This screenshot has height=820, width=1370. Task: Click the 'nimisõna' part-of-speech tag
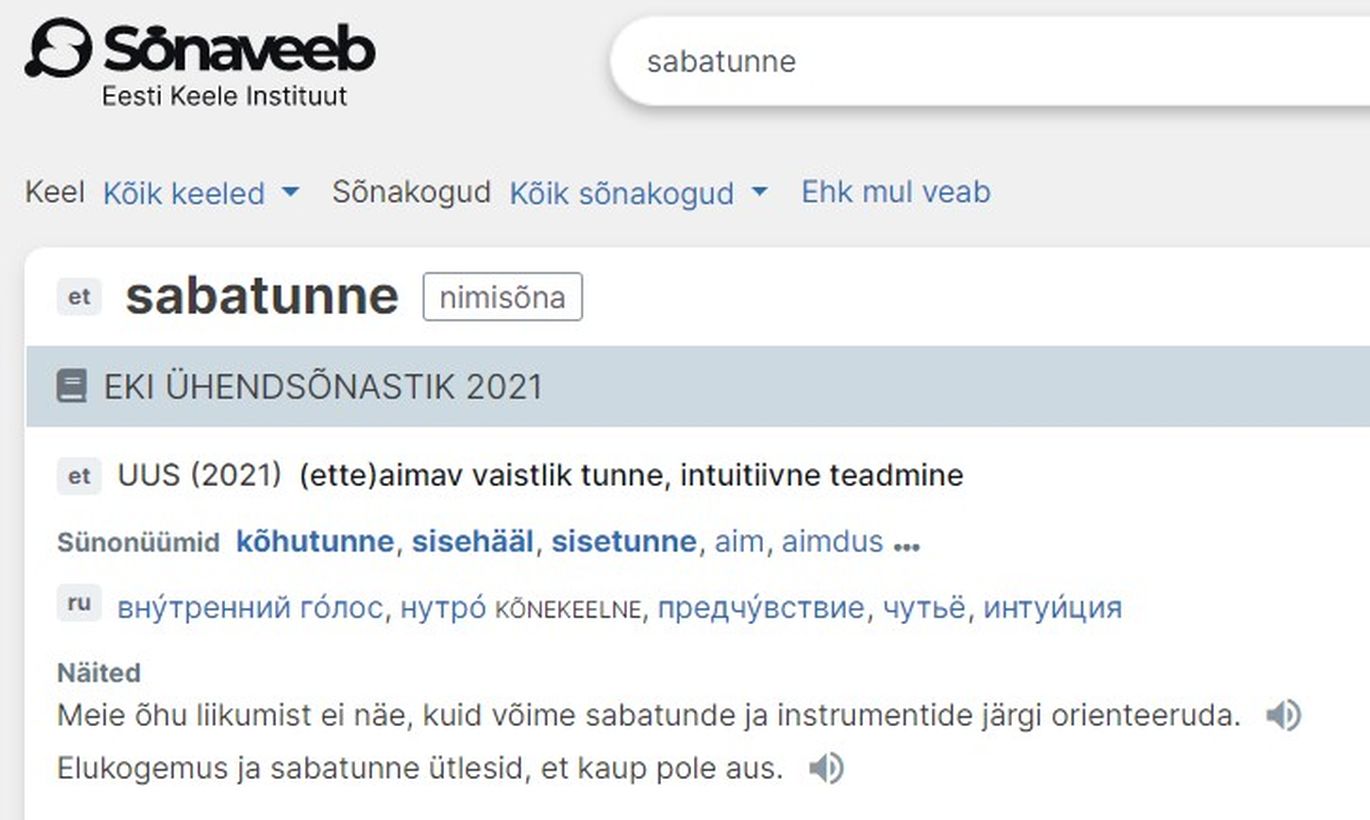click(502, 297)
